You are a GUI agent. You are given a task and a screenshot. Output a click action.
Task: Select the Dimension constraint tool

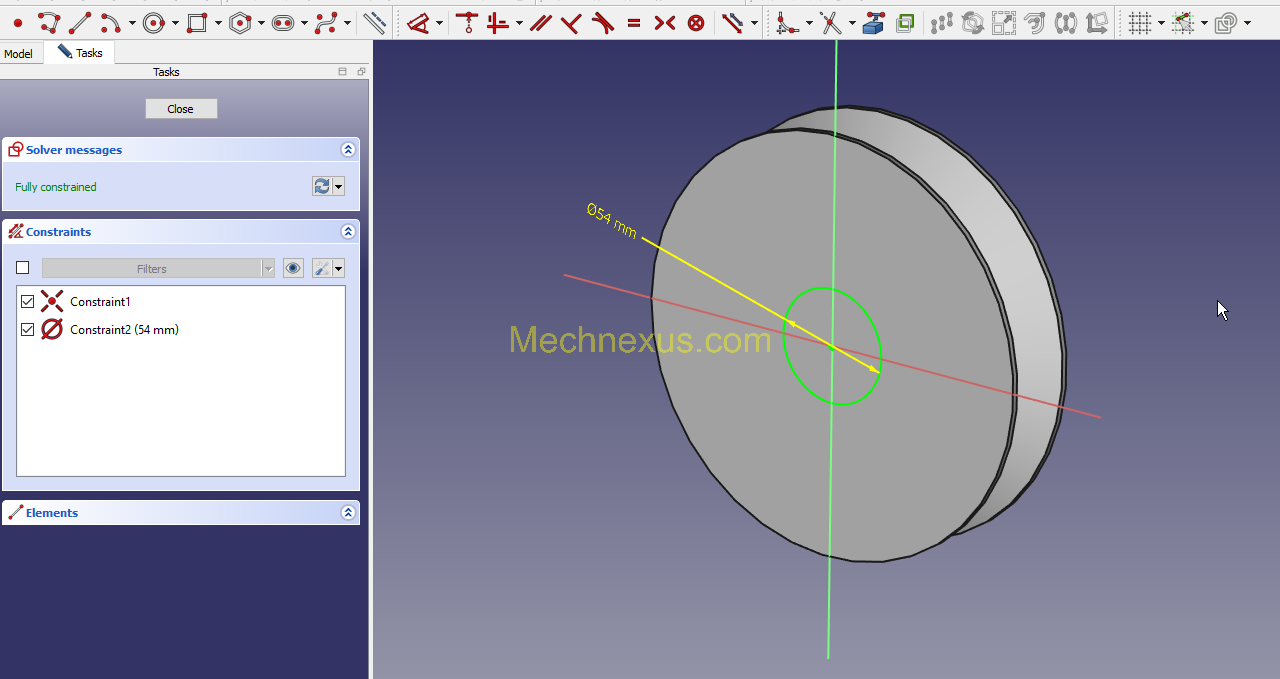(x=419, y=22)
